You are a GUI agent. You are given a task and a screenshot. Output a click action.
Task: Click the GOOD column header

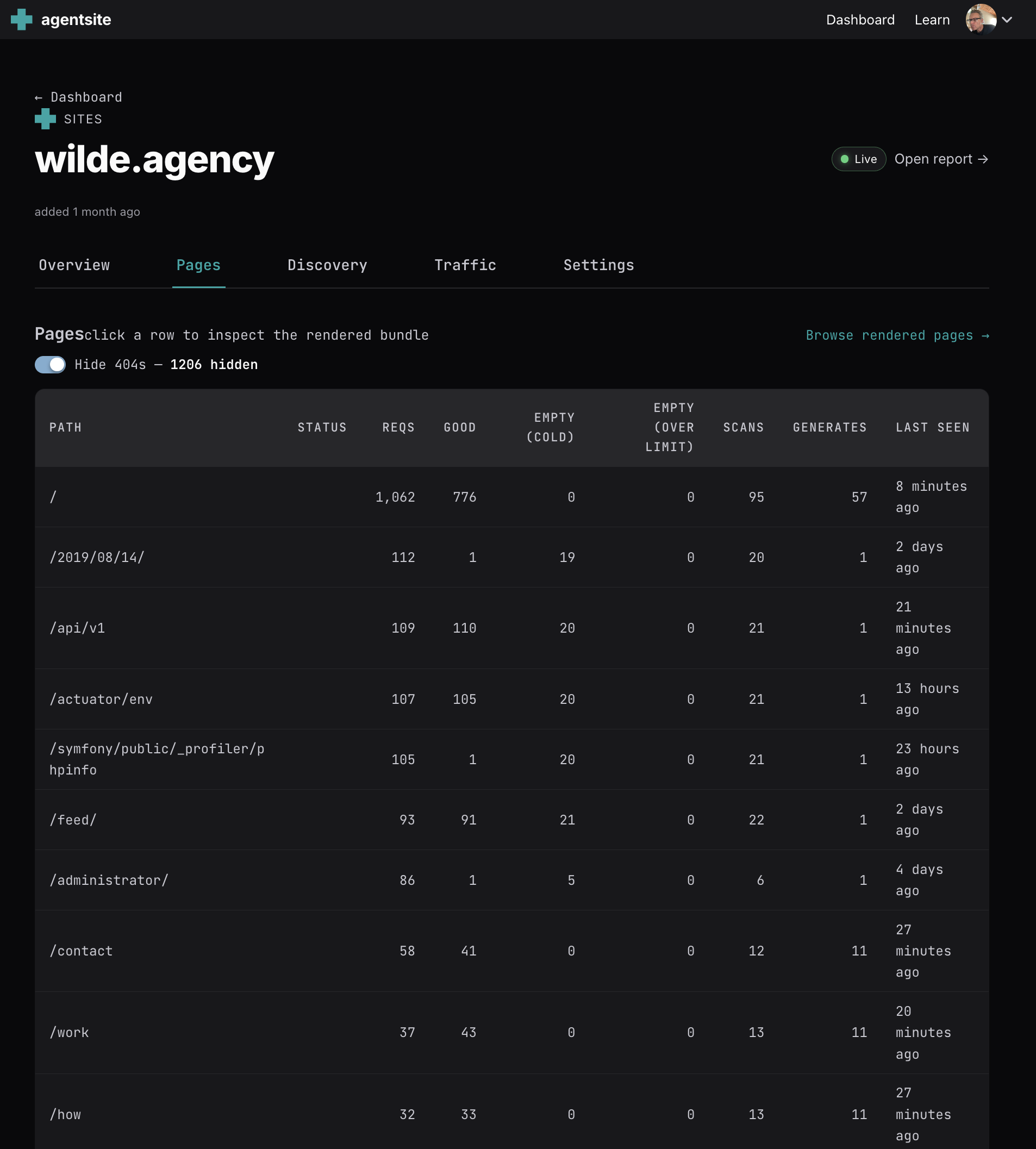(460, 427)
